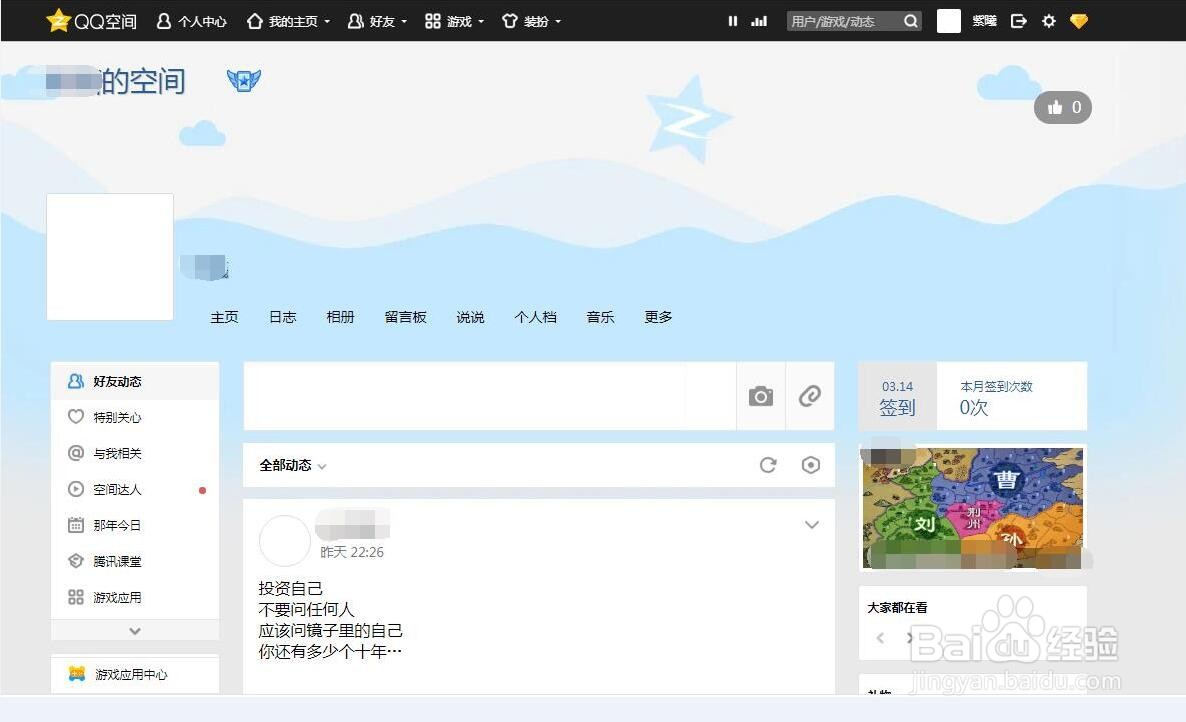
Task: Click the logout exit icon
Action: click(x=1019, y=21)
